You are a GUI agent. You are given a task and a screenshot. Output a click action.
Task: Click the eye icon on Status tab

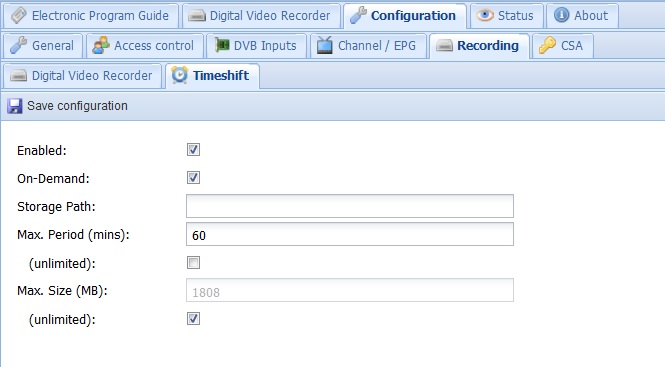click(x=485, y=15)
